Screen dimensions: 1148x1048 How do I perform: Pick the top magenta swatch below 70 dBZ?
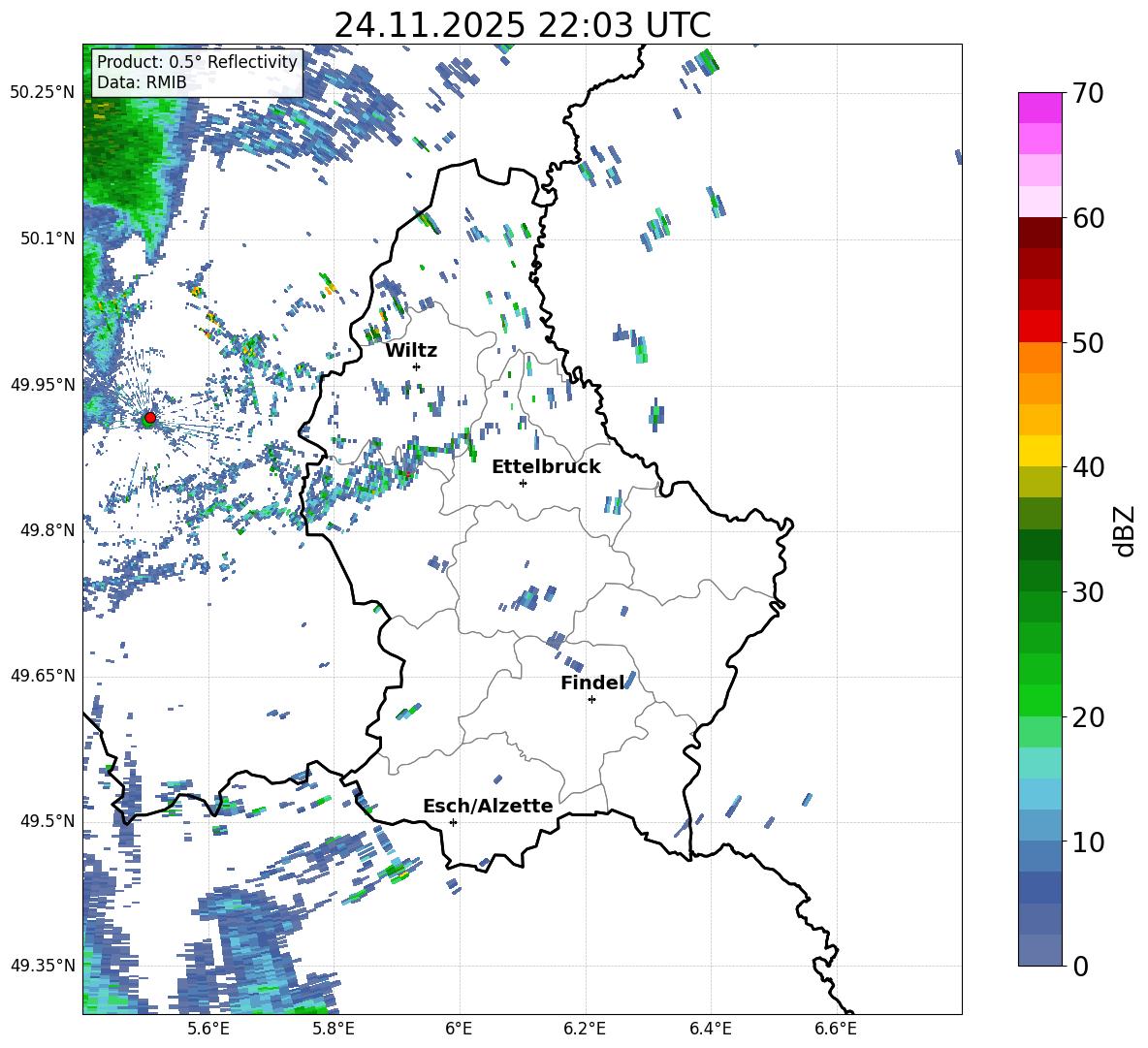coord(1039,108)
